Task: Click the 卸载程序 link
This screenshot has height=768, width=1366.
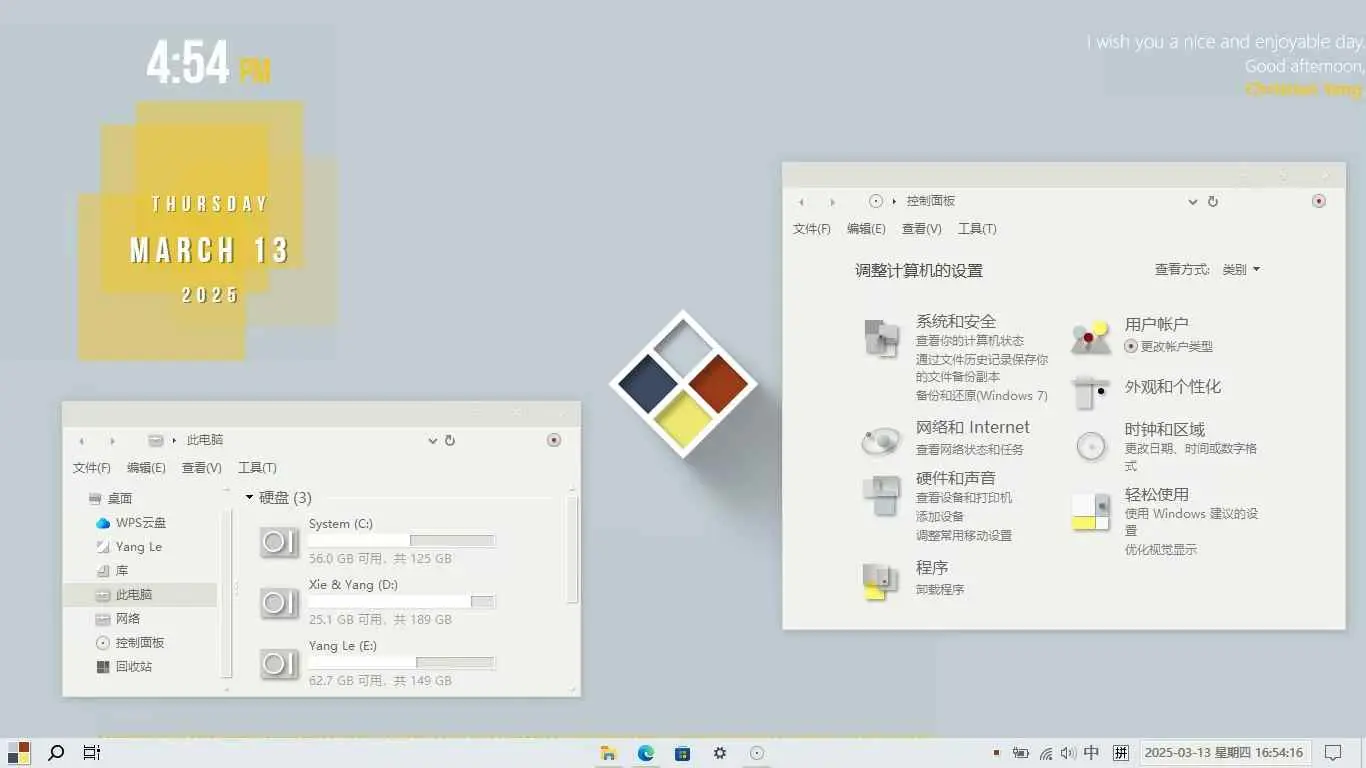Action: 940,590
